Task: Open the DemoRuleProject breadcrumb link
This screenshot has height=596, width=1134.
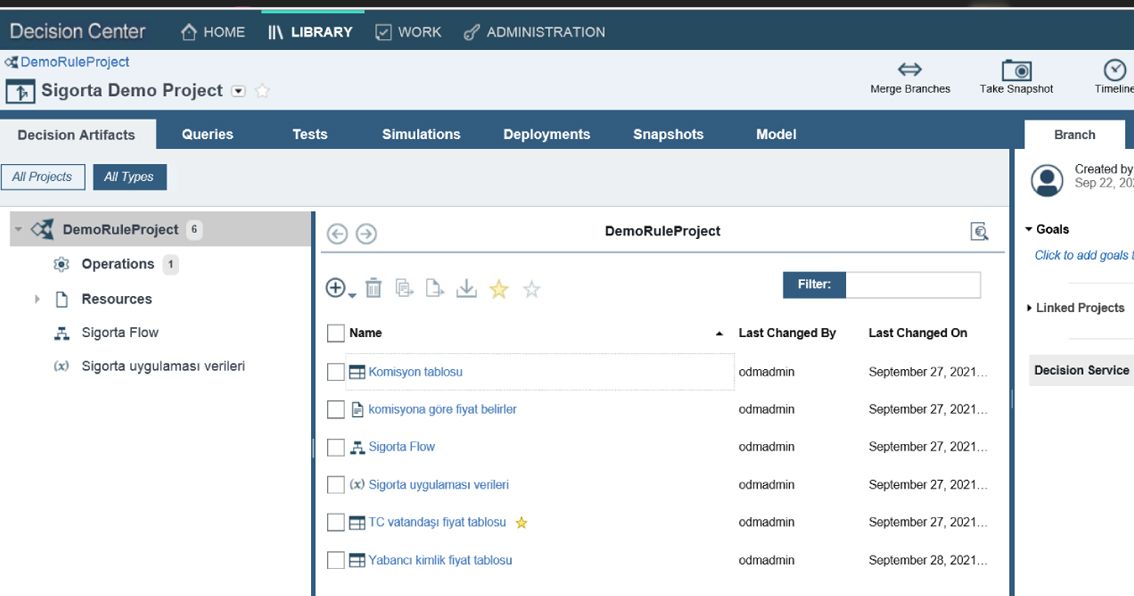Action: pyautogui.click(x=74, y=62)
